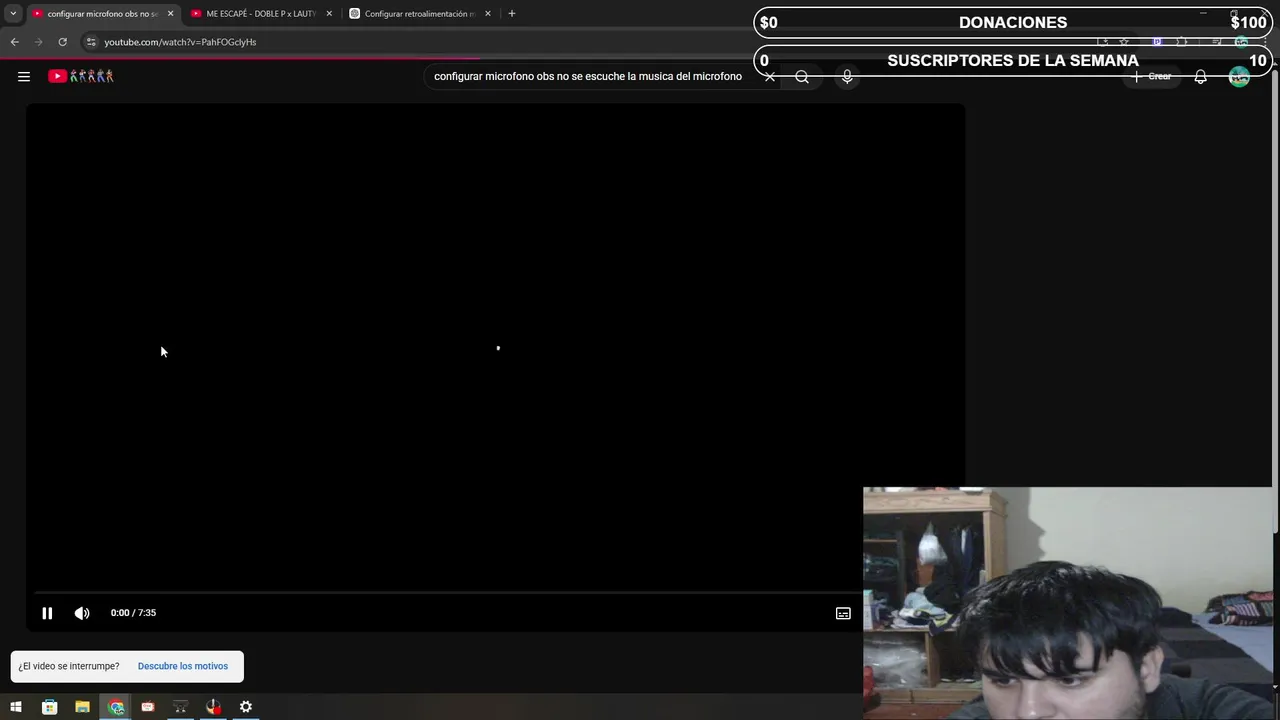
Task: Click the ¿El video se interrumpe? message
Action: (x=69, y=666)
